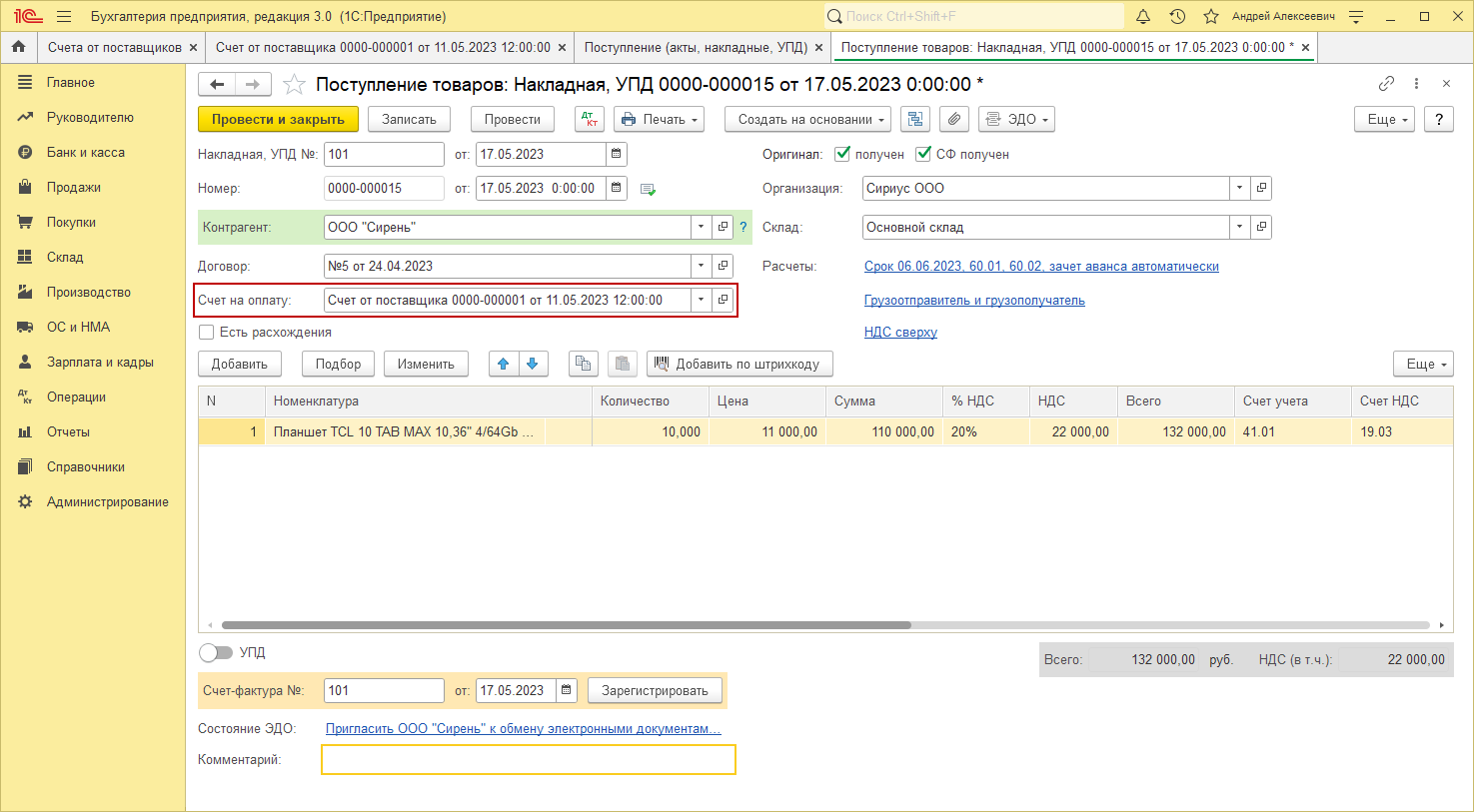
Task: Open calendar for Счет-фактура date
Action: [568, 690]
